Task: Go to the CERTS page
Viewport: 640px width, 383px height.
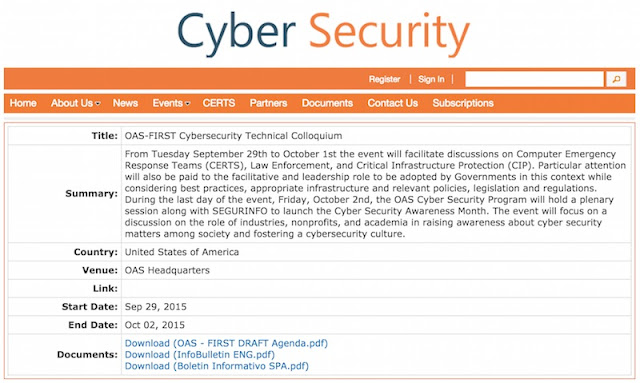Action: [219, 103]
